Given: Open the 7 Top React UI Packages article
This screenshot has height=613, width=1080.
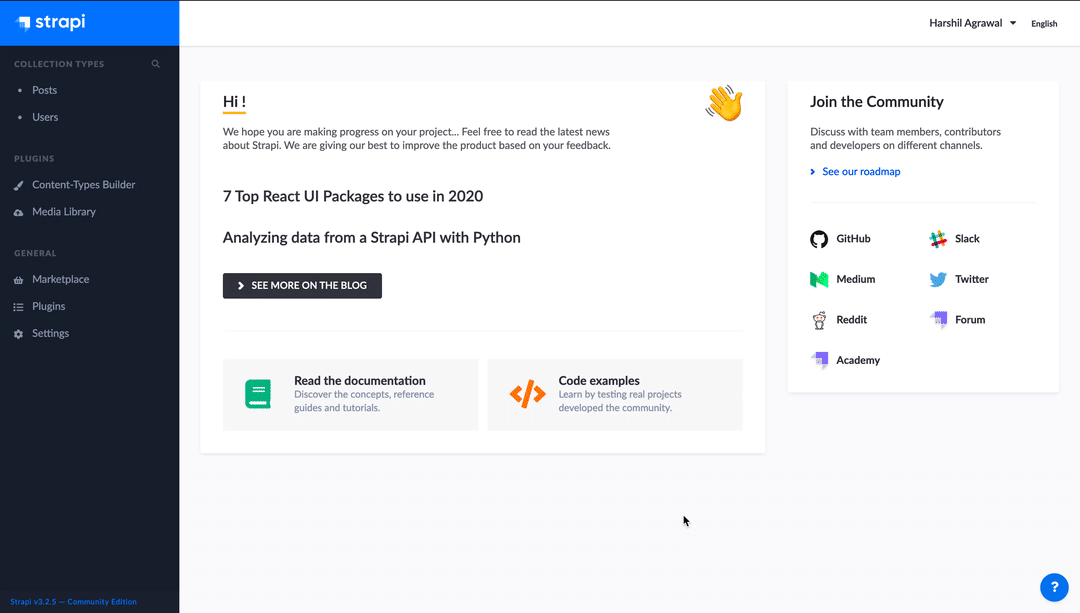Looking at the screenshot, I should (x=352, y=196).
